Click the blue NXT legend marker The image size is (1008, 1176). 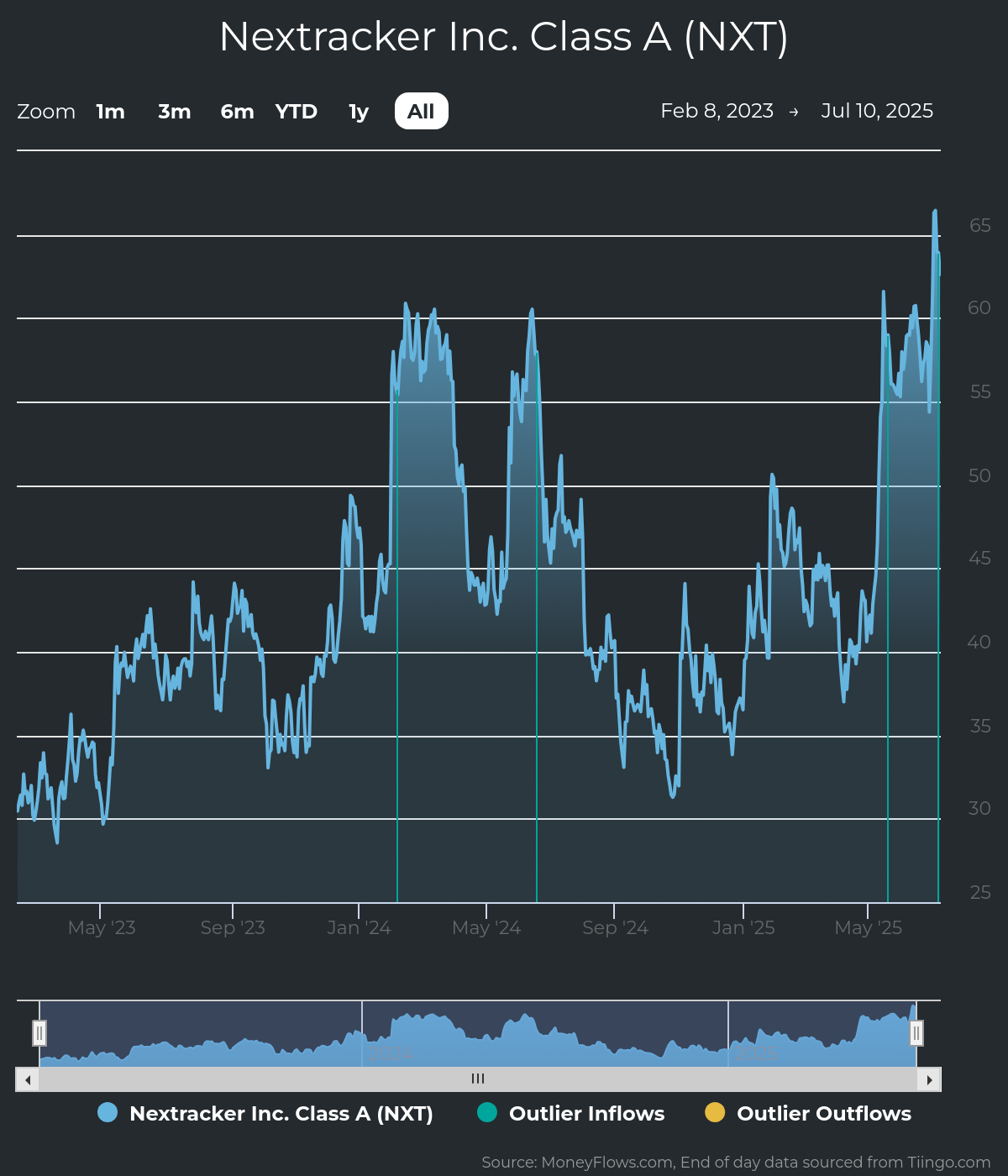(108, 1112)
